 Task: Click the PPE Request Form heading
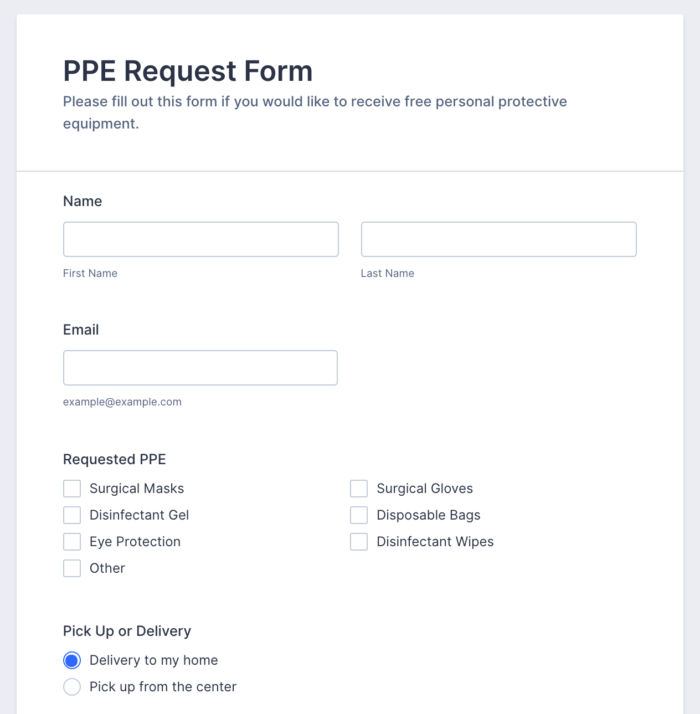[x=188, y=71]
